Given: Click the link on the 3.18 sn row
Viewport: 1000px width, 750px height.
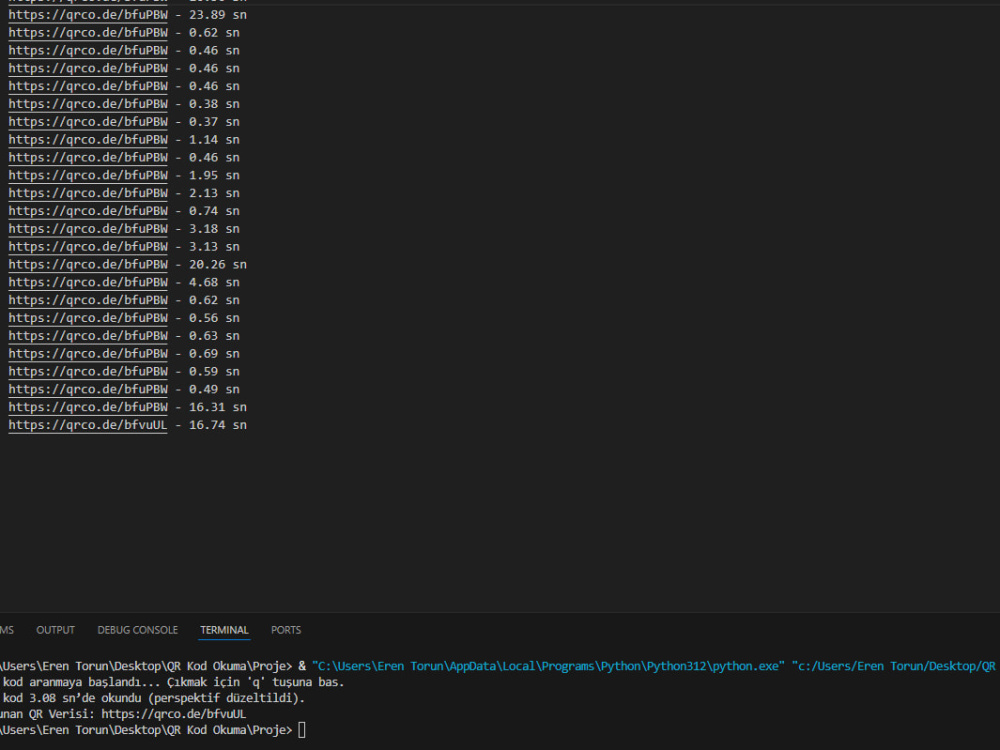Looking at the screenshot, I should coord(88,229).
